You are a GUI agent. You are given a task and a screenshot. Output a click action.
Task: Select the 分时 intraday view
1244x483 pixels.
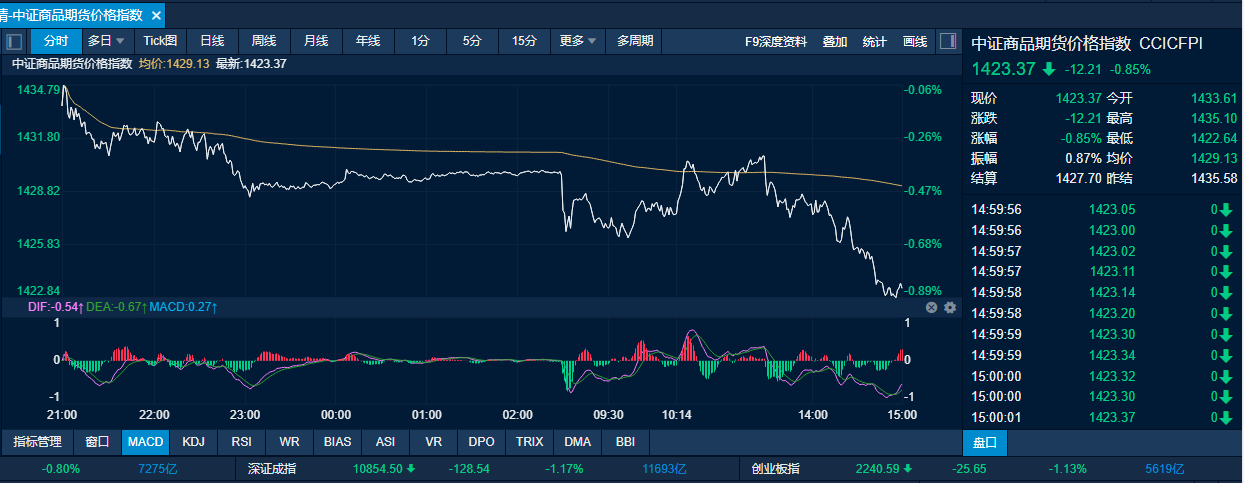pyautogui.click(x=55, y=41)
